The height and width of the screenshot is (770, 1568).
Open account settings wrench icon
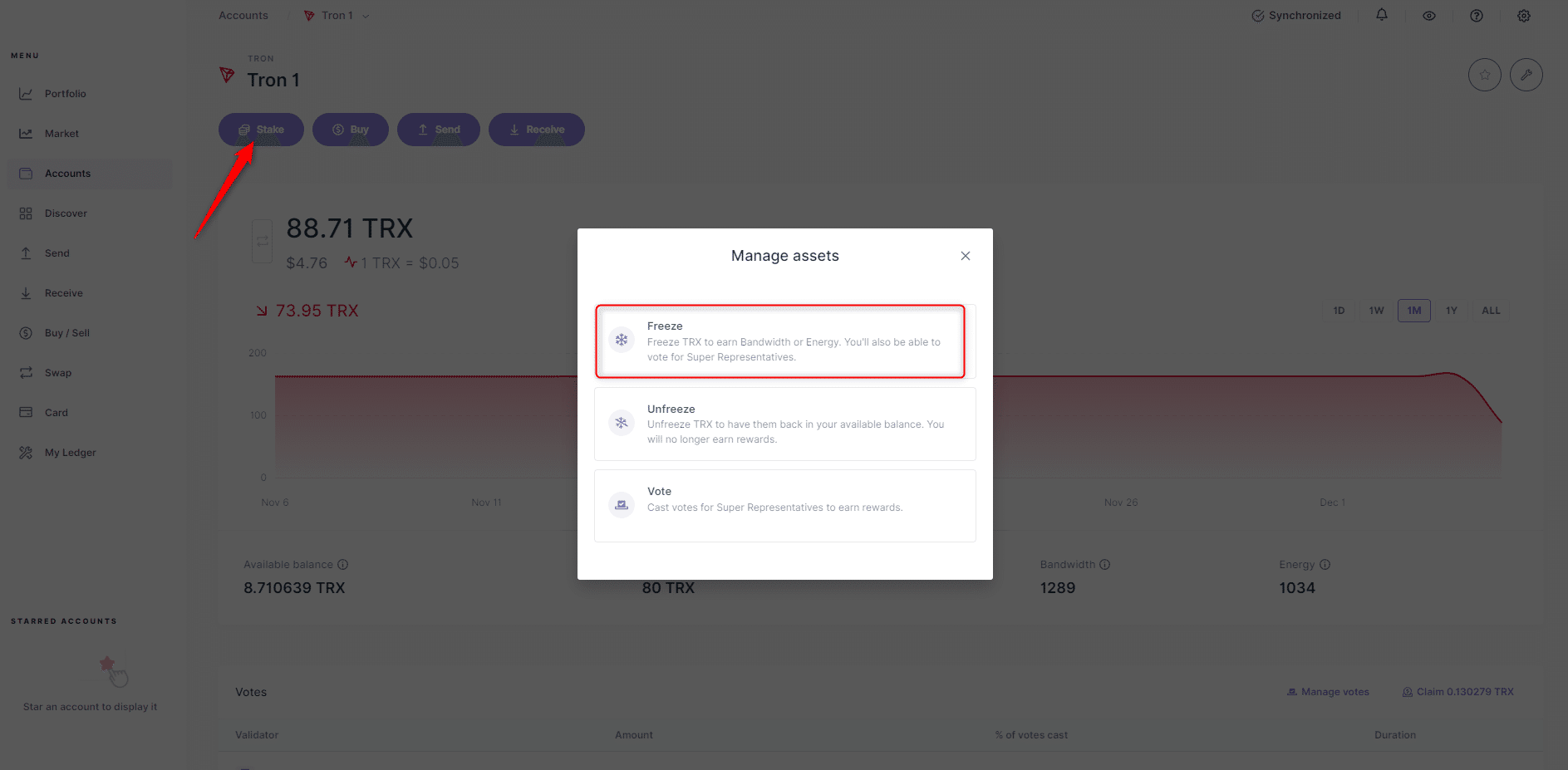1526,75
